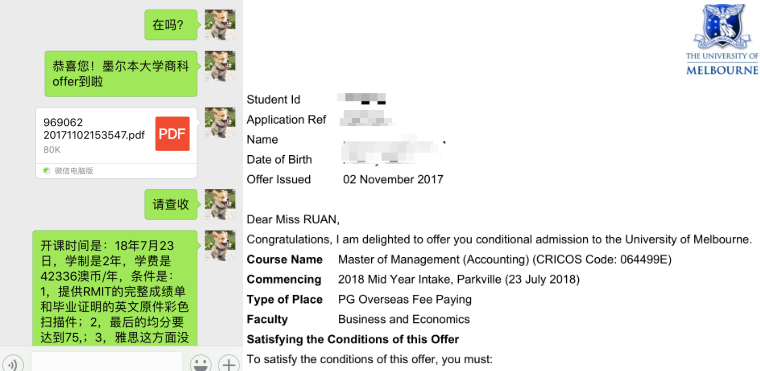This screenshot has width=760, height=371.
Task: Tap corgi avatar beside the PDF attachment
Action: (220, 123)
